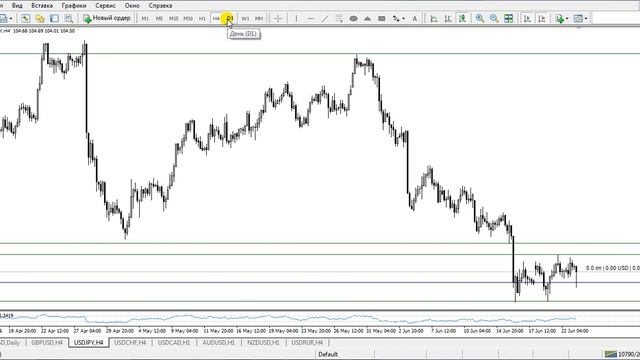Expand the indicators dropdown arrow
The image size is (640, 360).
pyautogui.click(x=567, y=18)
